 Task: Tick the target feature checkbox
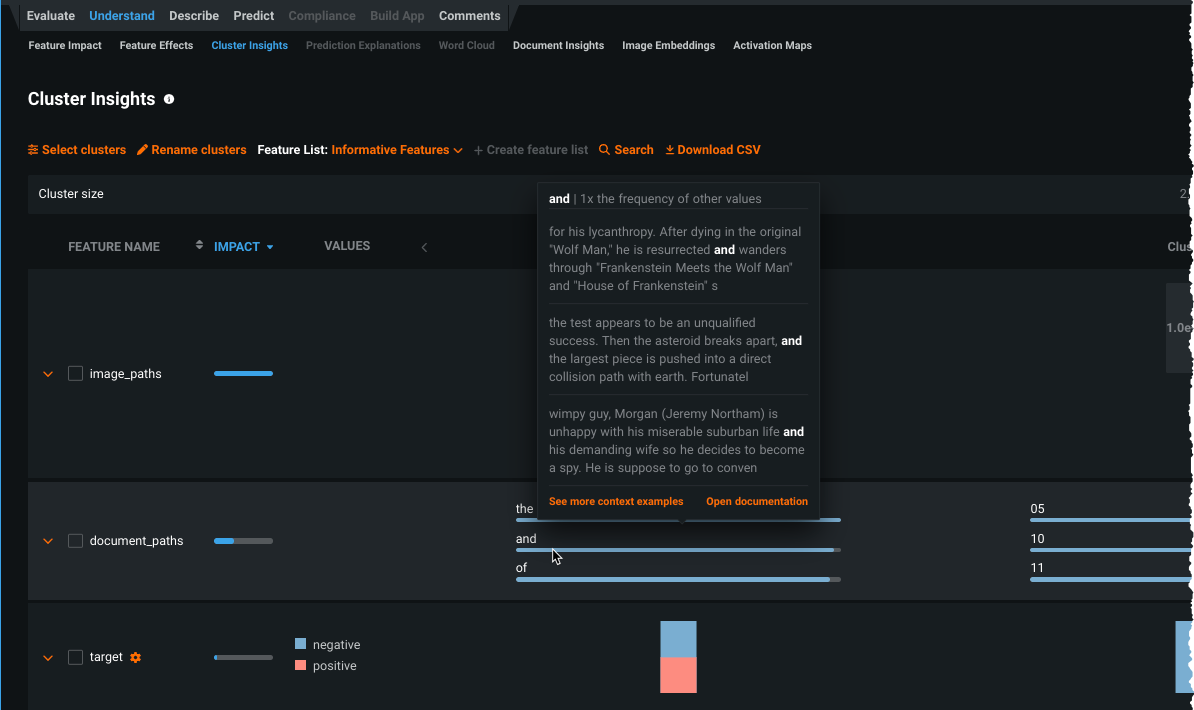pyautogui.click(x=75, y=657)
